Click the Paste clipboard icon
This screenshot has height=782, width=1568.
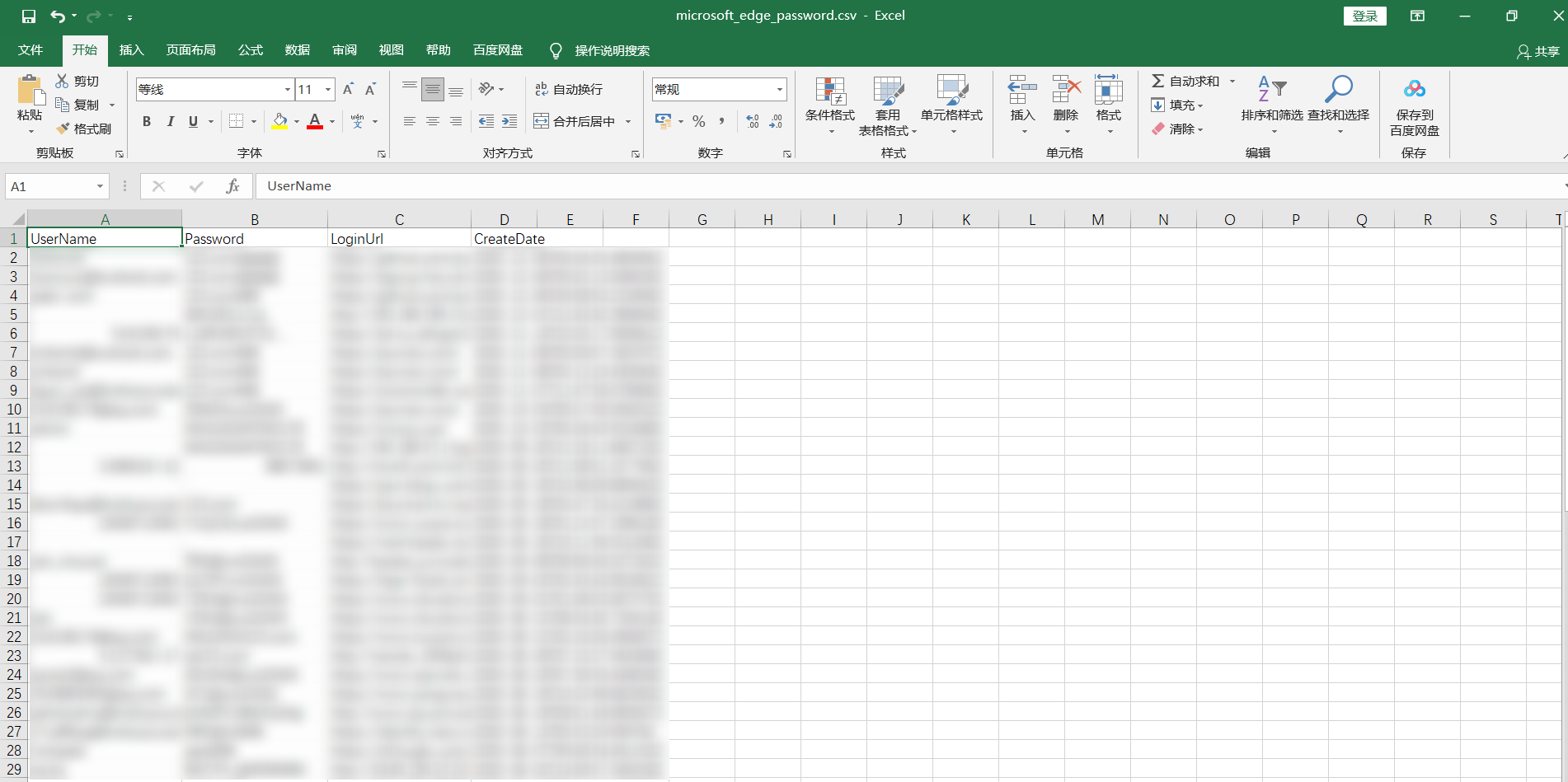[31, 90]
